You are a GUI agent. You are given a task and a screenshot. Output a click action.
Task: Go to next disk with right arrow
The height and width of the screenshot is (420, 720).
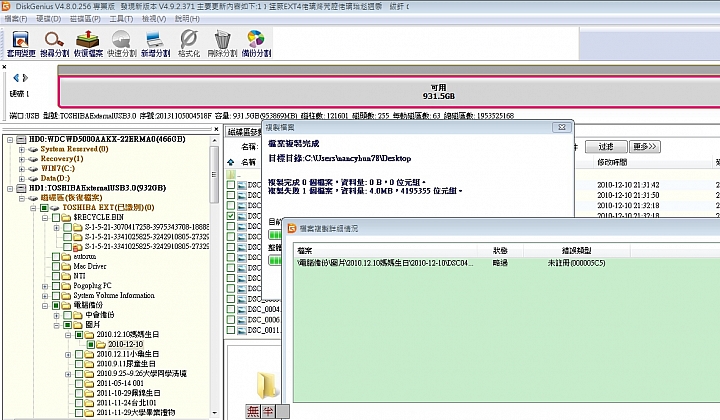pyautogui.click(x=26, y=78)
